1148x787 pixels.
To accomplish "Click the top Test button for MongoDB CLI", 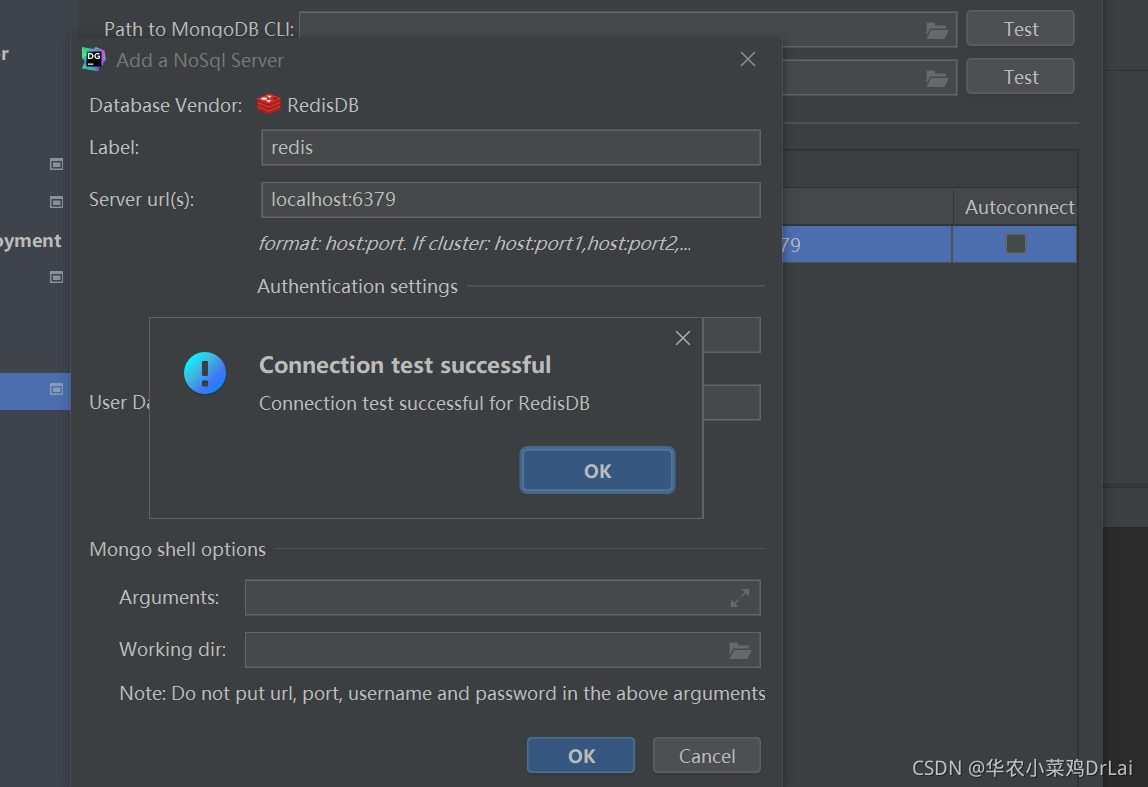I will coord(1021,29).
